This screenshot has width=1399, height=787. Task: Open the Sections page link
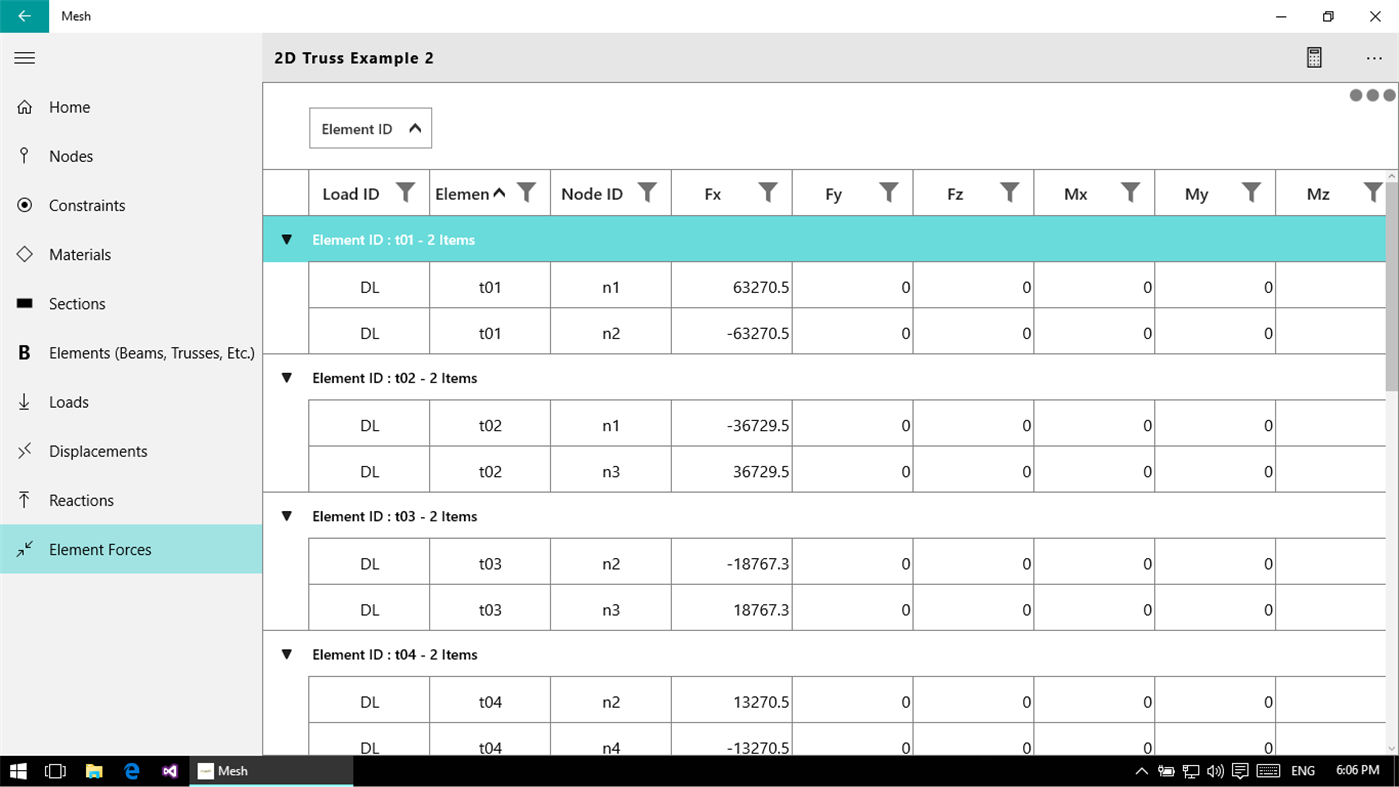coord(77,303)
